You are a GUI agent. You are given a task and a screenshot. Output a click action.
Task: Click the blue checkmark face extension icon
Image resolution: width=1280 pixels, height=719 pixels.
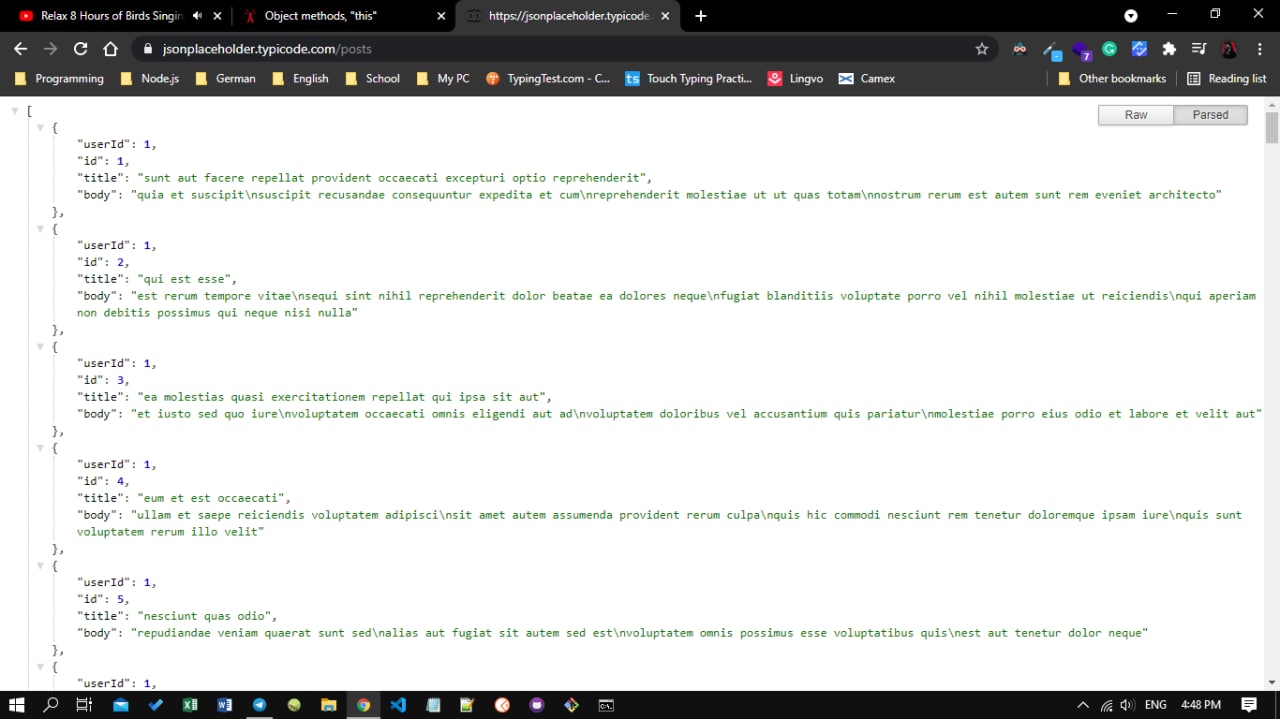1139,48
